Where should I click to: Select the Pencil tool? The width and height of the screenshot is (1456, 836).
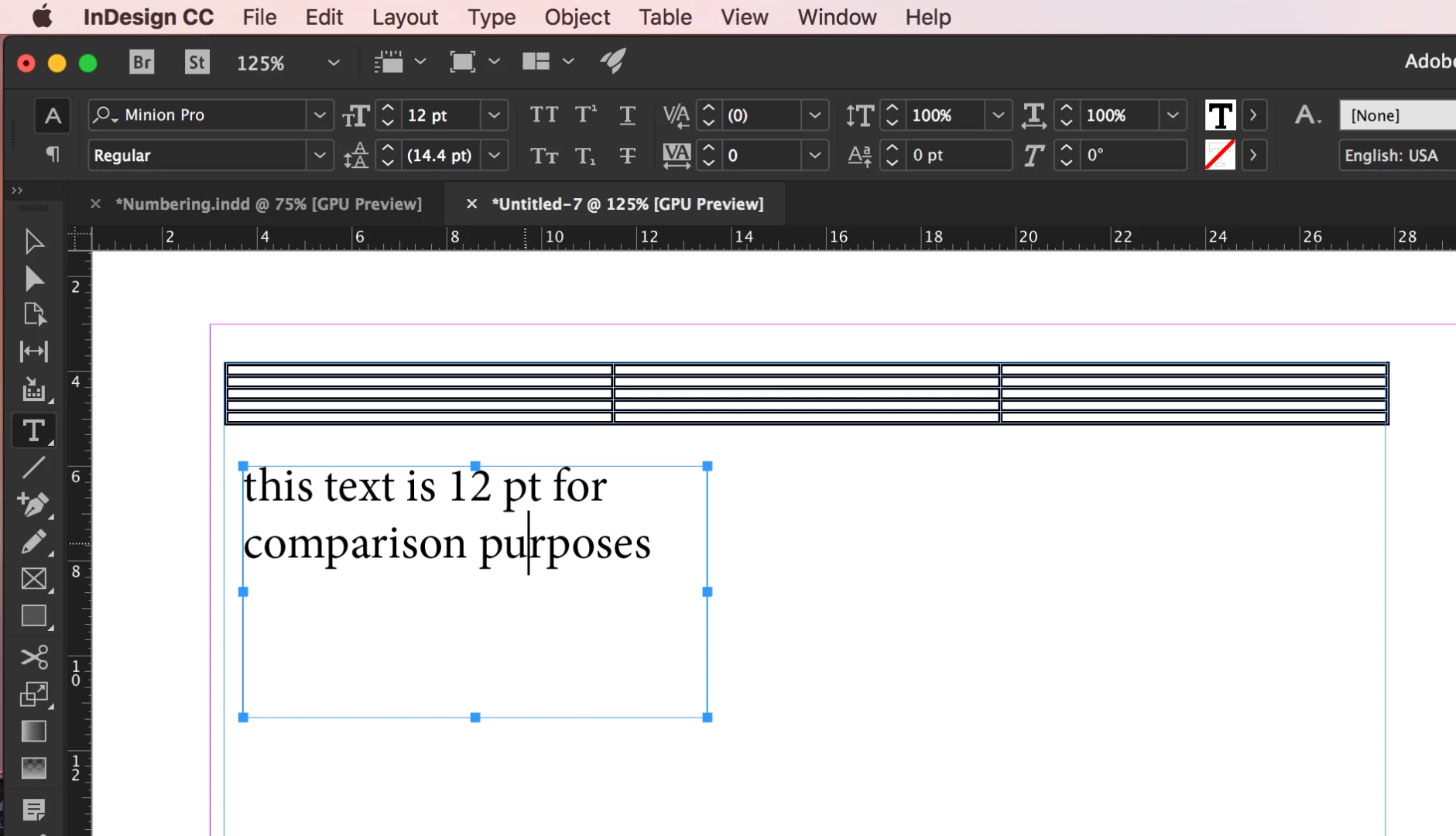pyautogui.click(x=34, y=542)
